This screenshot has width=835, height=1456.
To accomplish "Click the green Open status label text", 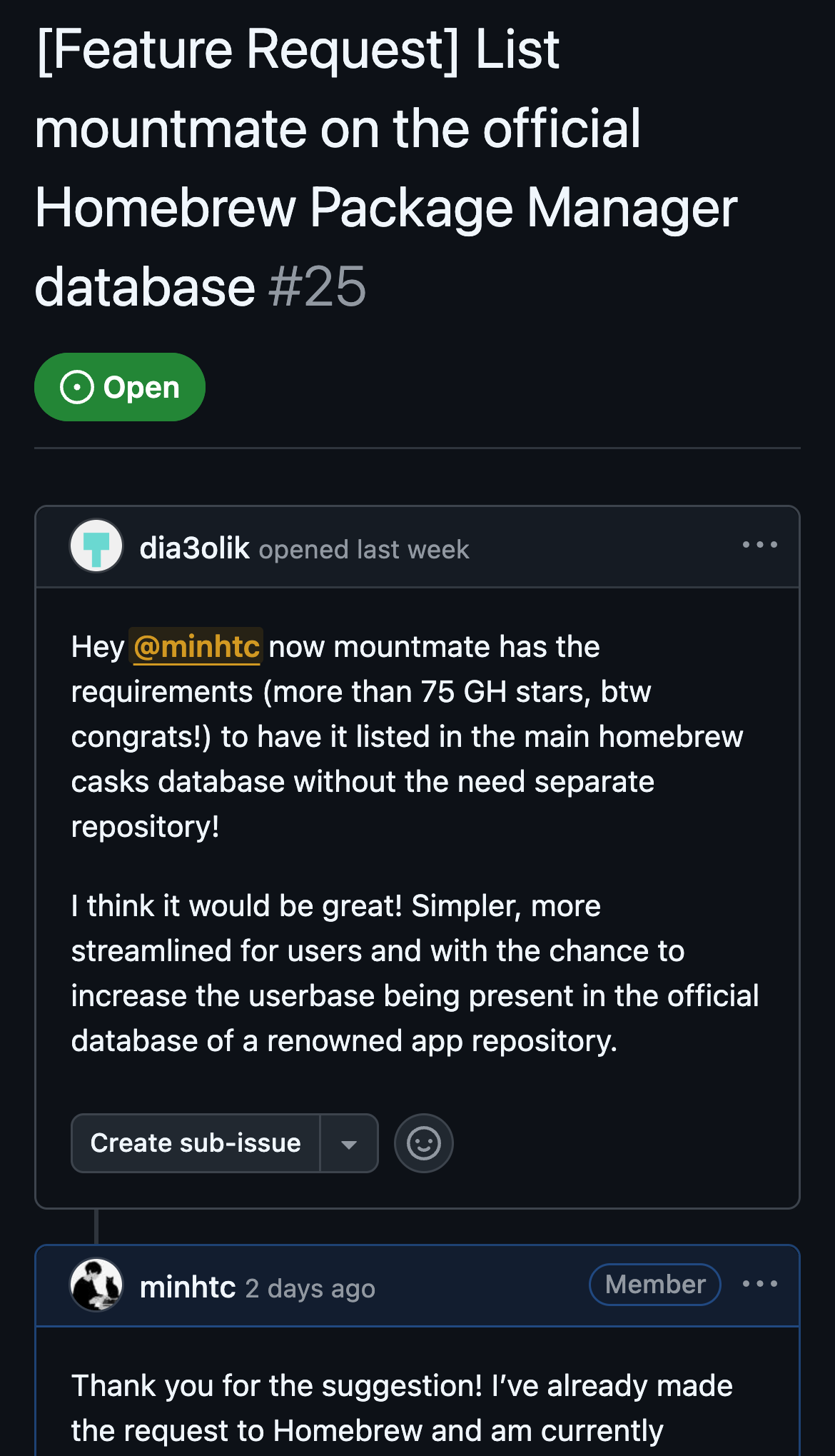I will (141, 388).
